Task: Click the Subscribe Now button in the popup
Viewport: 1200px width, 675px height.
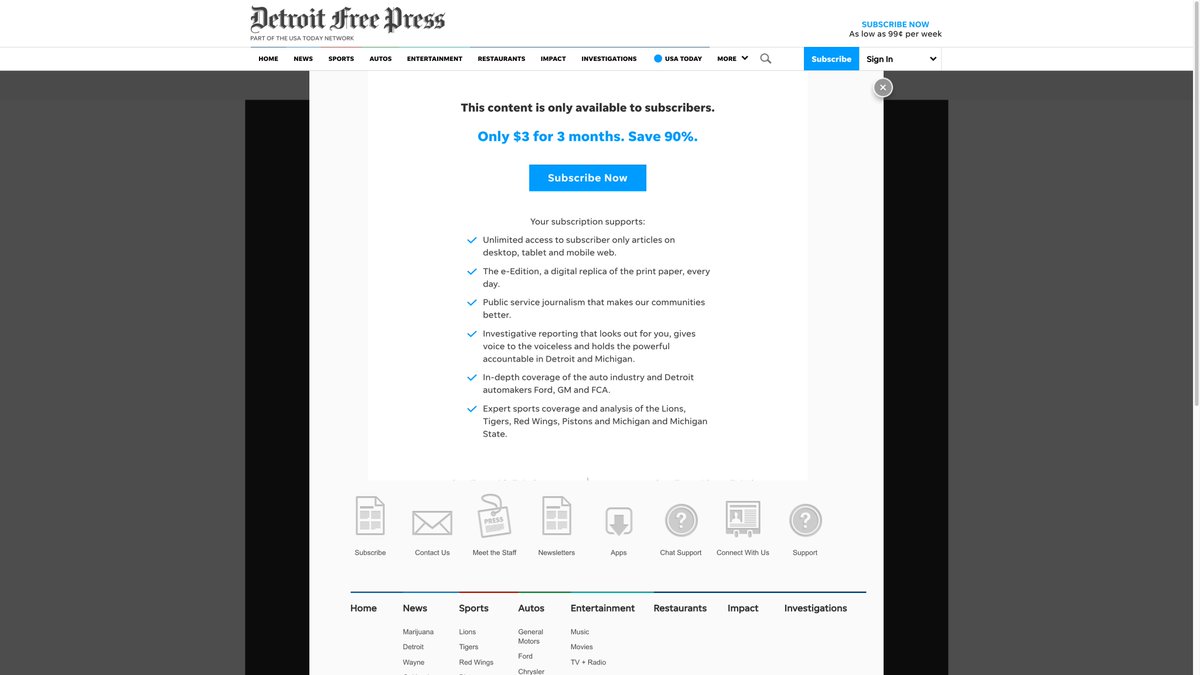Action: tap(587, 178)
